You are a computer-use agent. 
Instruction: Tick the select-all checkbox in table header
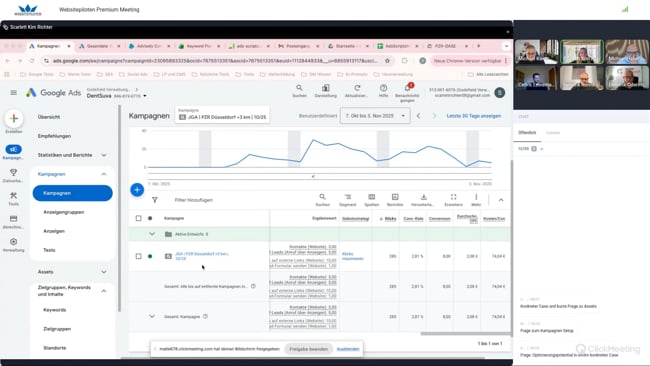click(138, 218)
